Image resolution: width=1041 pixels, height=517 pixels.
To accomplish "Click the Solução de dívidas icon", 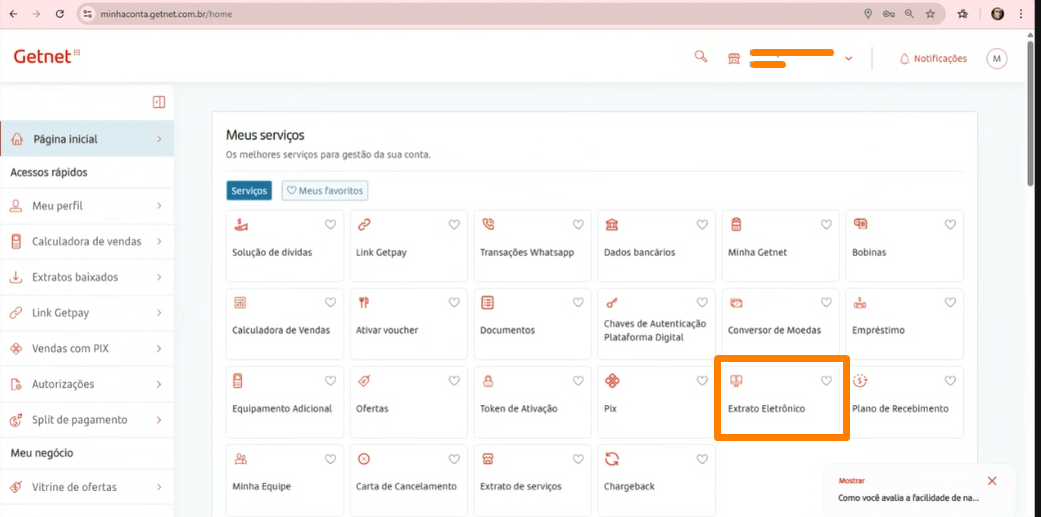I will 240,225.
